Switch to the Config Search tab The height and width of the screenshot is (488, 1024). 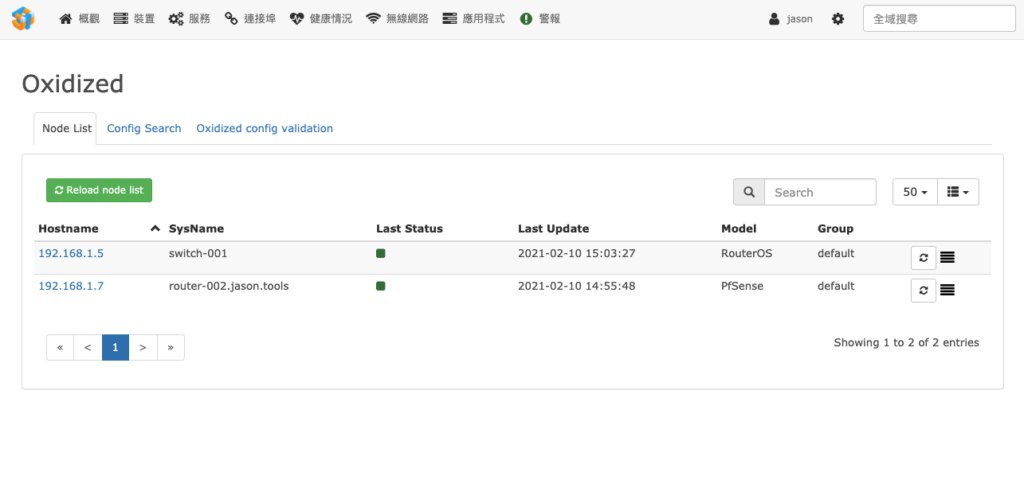pos(144,128)
